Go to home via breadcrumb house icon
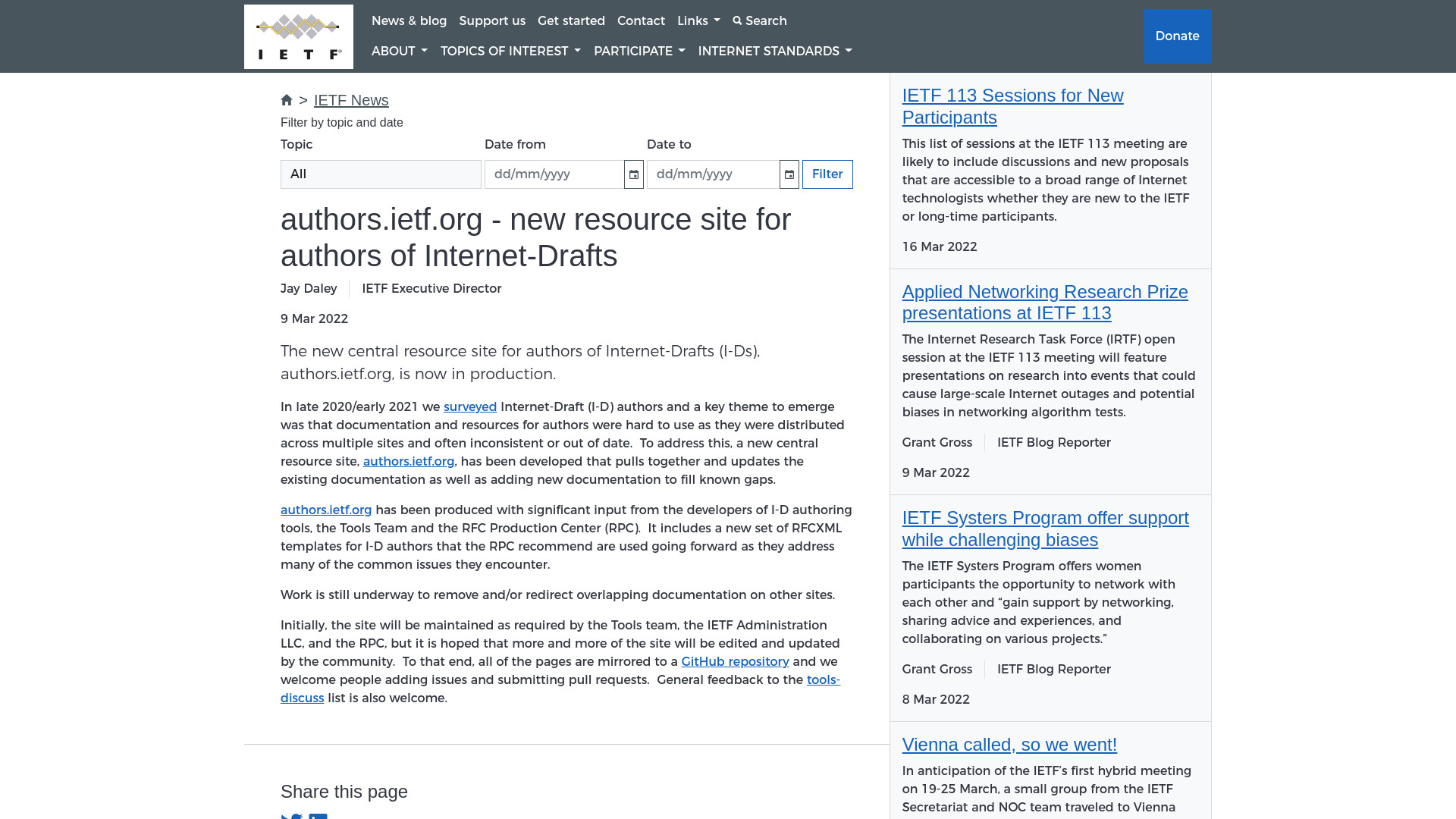 [287, 100]
